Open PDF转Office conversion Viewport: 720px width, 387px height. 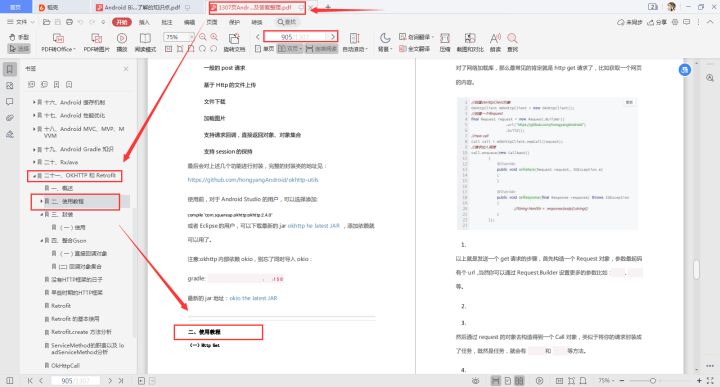click(58, 43)
